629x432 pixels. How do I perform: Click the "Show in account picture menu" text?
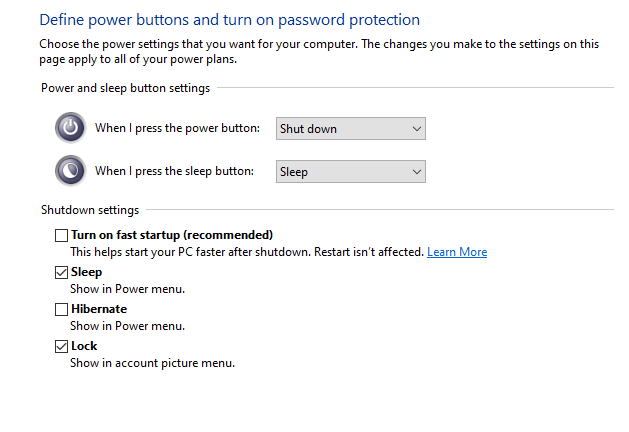pos(152,363)
